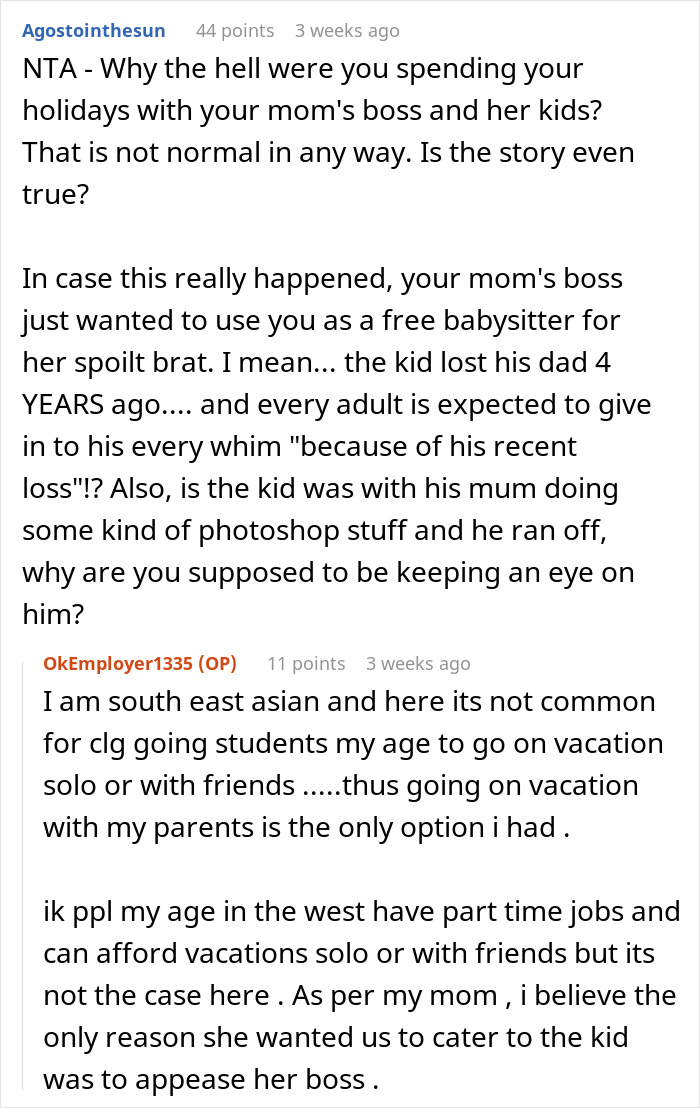Click the "11 points" score on the reply
Screen dimensions: 700x1108
click(306, 664)
